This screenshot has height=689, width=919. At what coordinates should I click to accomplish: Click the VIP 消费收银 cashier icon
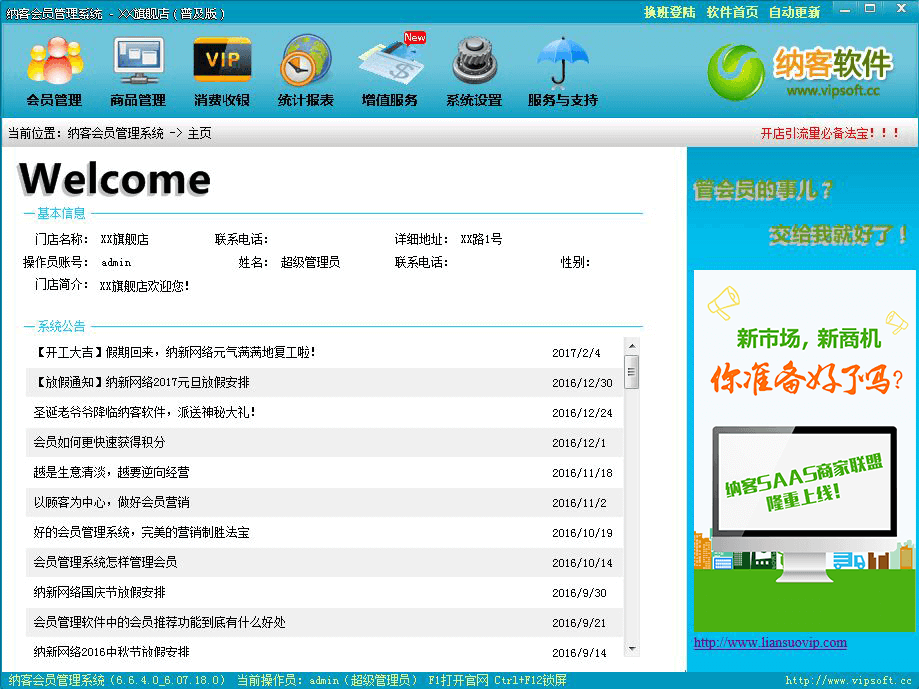[x=221, y=70]
